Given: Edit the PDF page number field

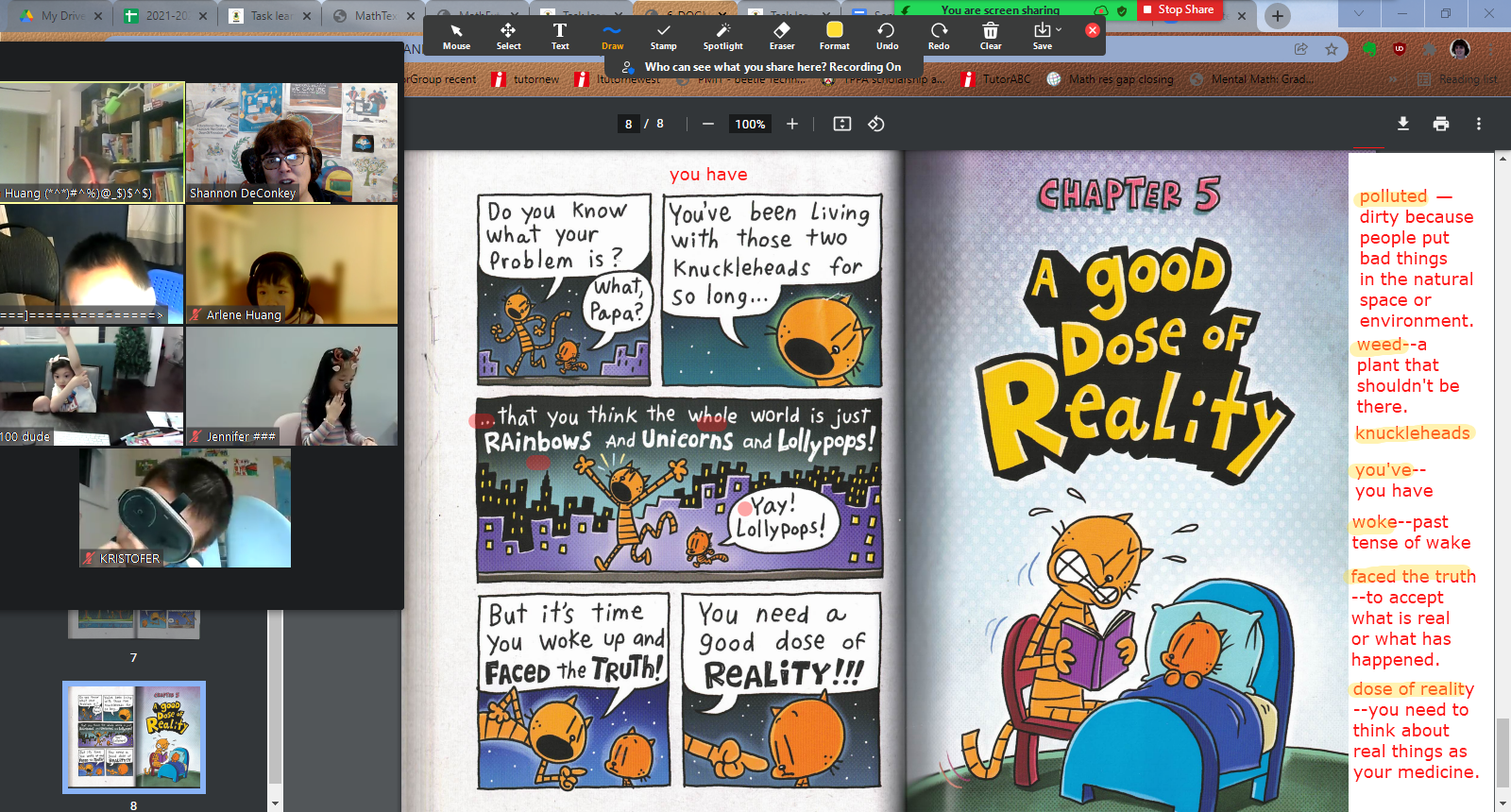Looking at the screenshot, I should (629, 124).
